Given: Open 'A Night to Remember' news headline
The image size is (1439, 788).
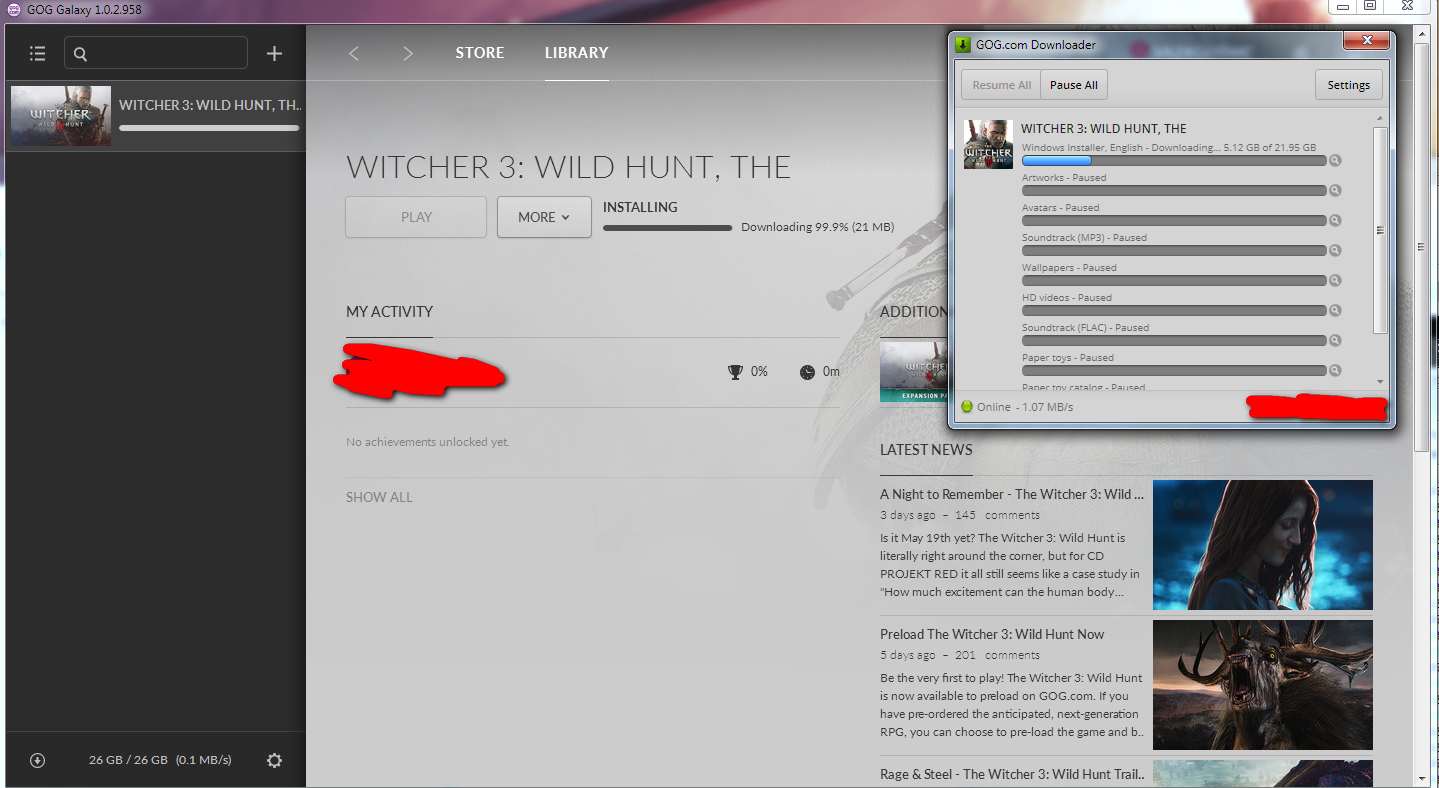Looking at the screenshot, I should tap(1012, 494).
